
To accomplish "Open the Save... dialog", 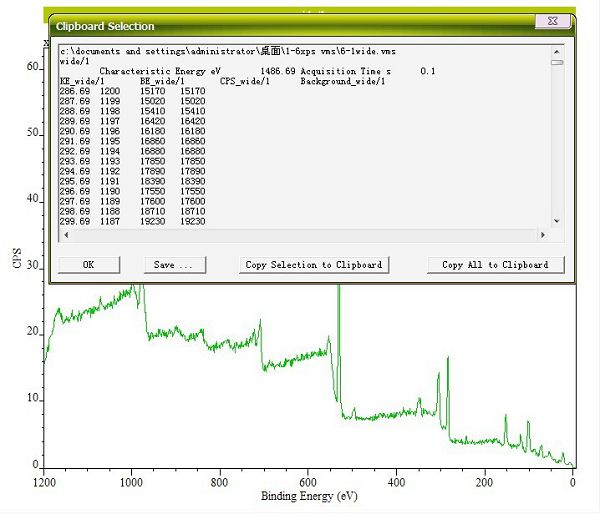I will pyautogui.click(x=174, y=265).
